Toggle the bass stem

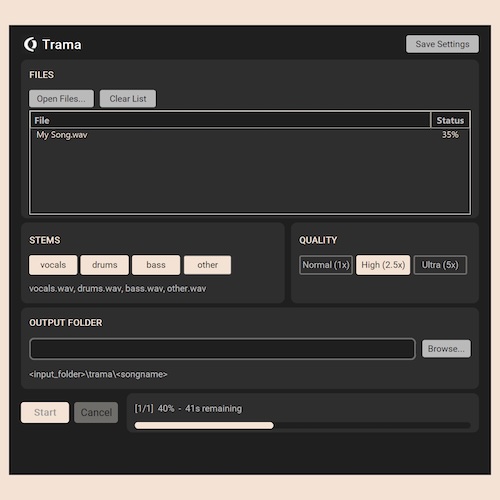pos(156,265)
